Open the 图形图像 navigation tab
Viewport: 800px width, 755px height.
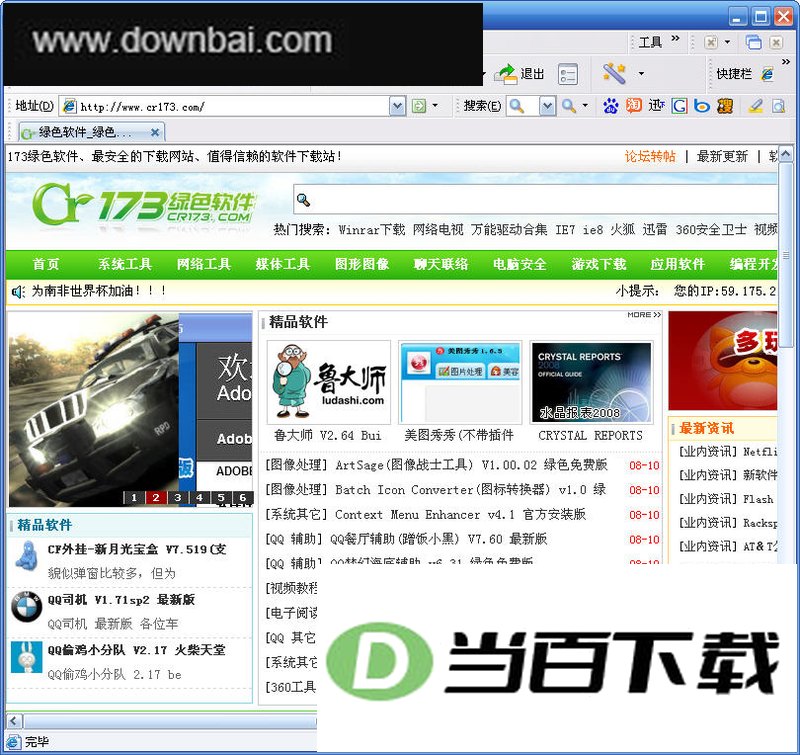click(x=362, y=264)
